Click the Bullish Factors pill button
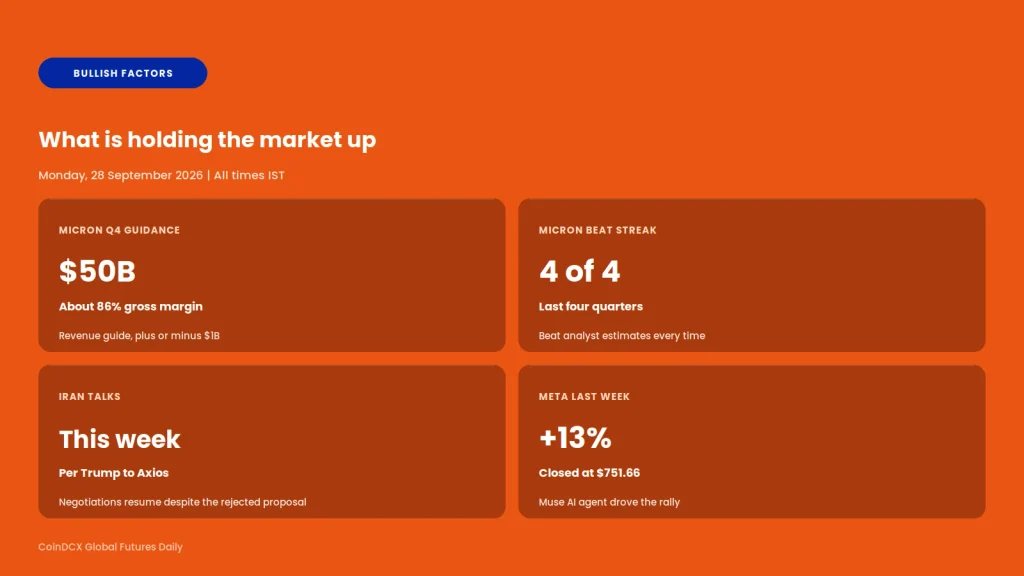This screenshot has height=576, width=1024. click(x=123, y=73)
